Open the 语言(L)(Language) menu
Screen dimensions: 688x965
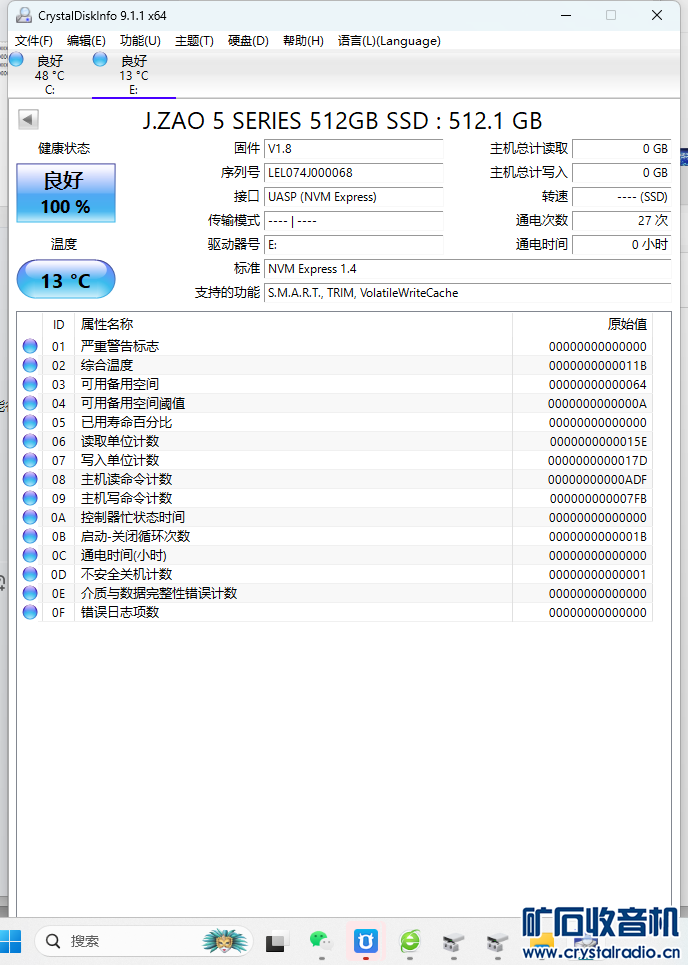click(389, 41)
